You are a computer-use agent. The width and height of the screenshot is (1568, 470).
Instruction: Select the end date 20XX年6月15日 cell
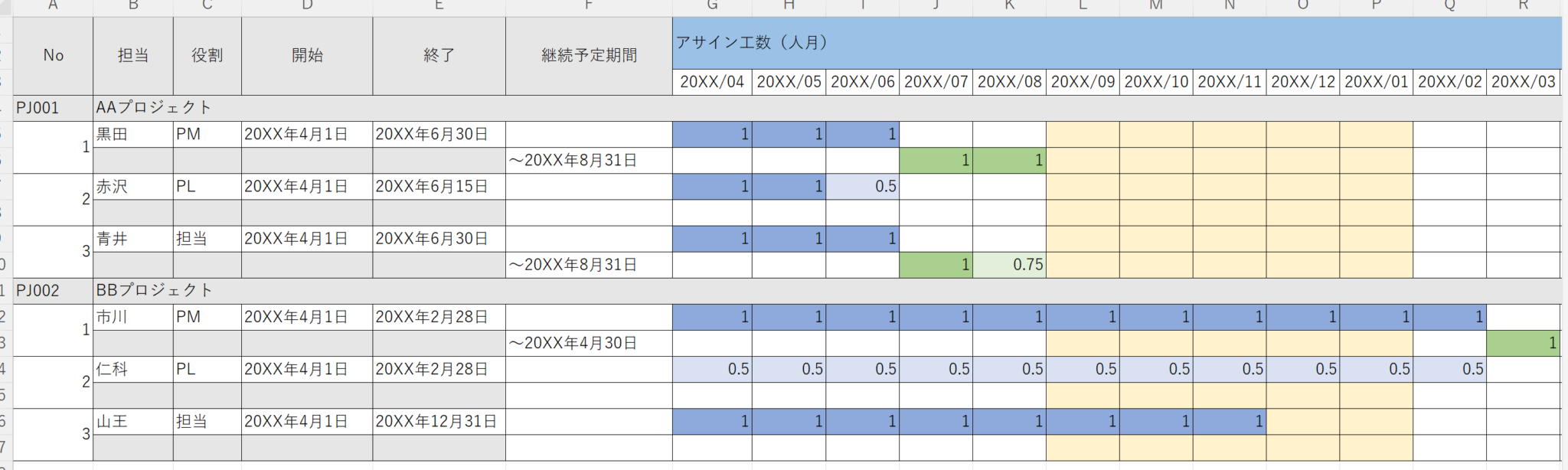439,187
